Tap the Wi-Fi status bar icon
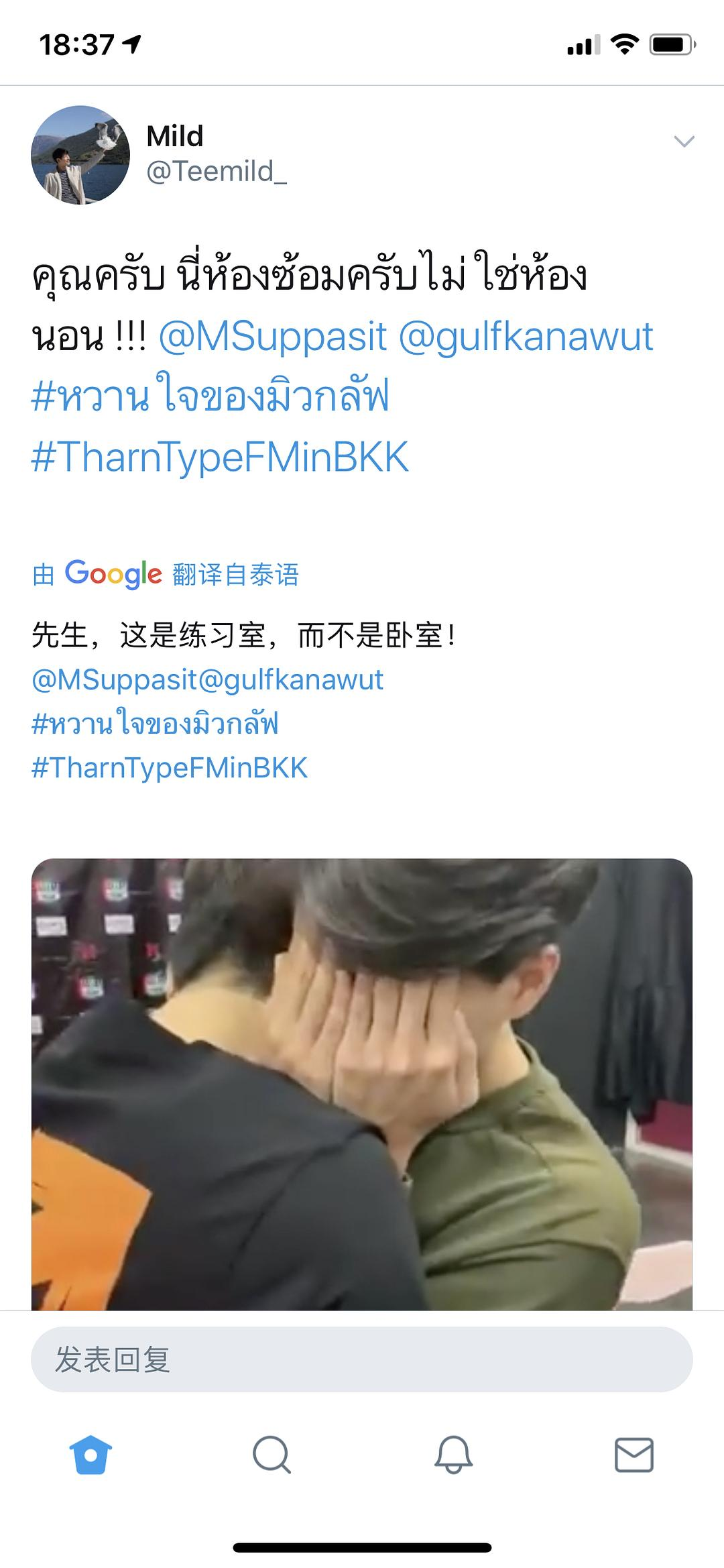Viewport: 724px width, 1568px height. [x=624, y=45]
